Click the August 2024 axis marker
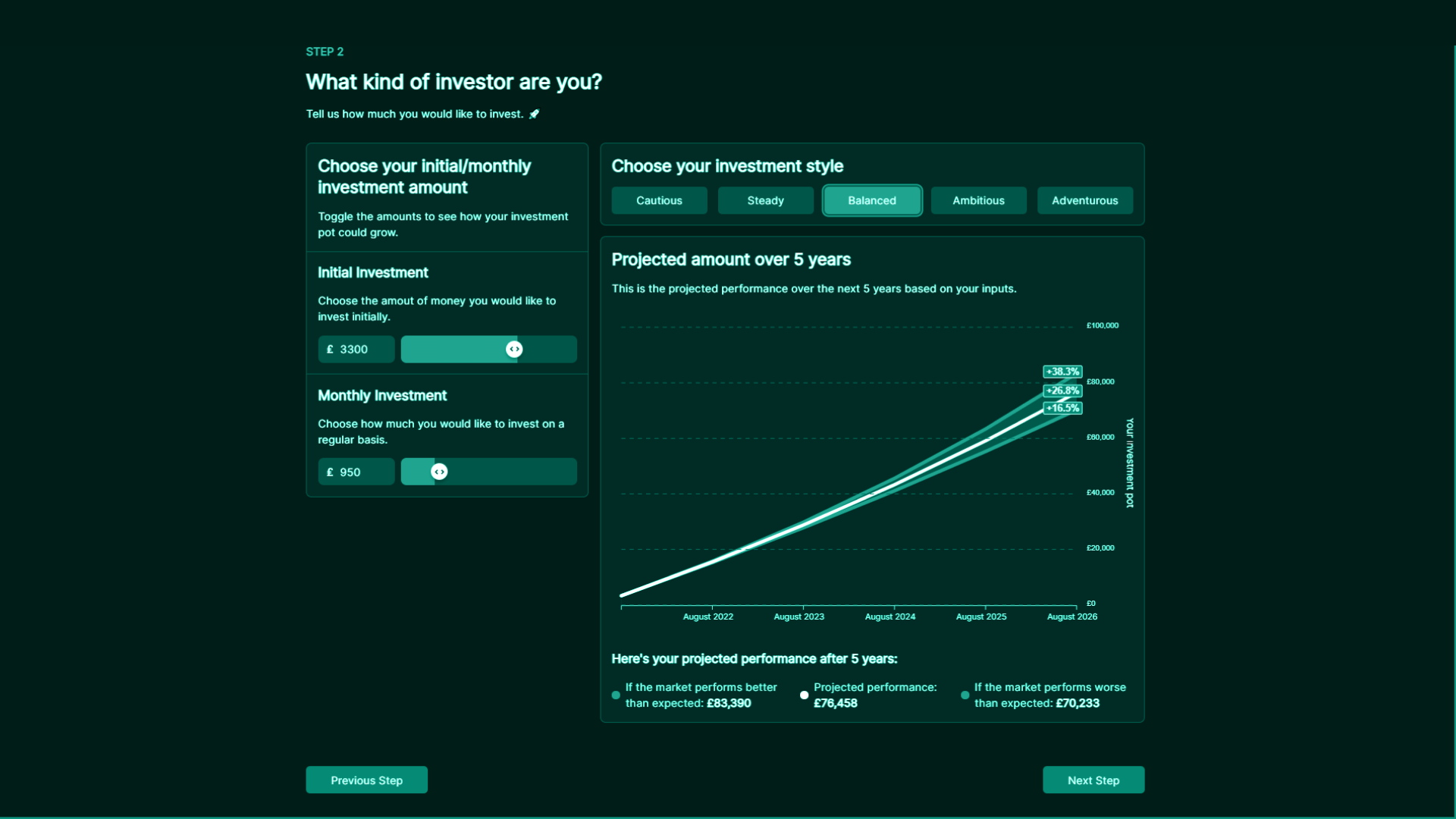 pos(890,617)
